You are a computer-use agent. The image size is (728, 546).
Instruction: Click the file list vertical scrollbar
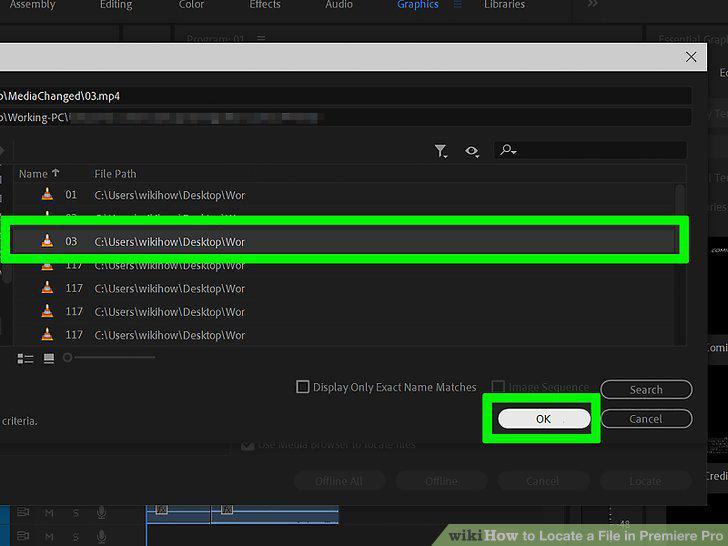point(680,265)
